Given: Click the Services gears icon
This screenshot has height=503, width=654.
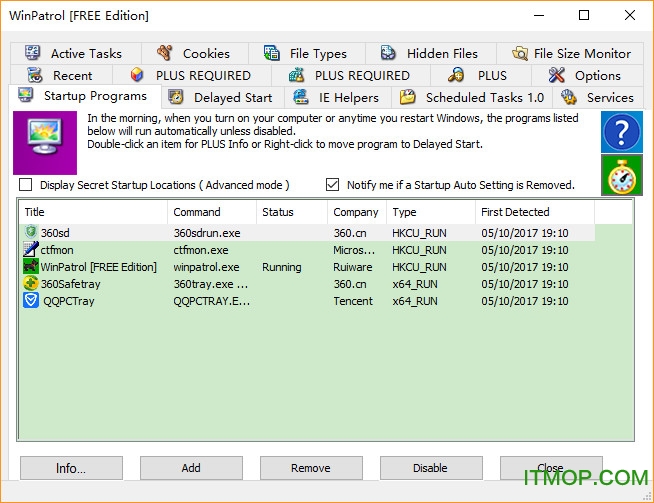Looking at the screenshot, I should pyautogui.click(x=568, y=97).
